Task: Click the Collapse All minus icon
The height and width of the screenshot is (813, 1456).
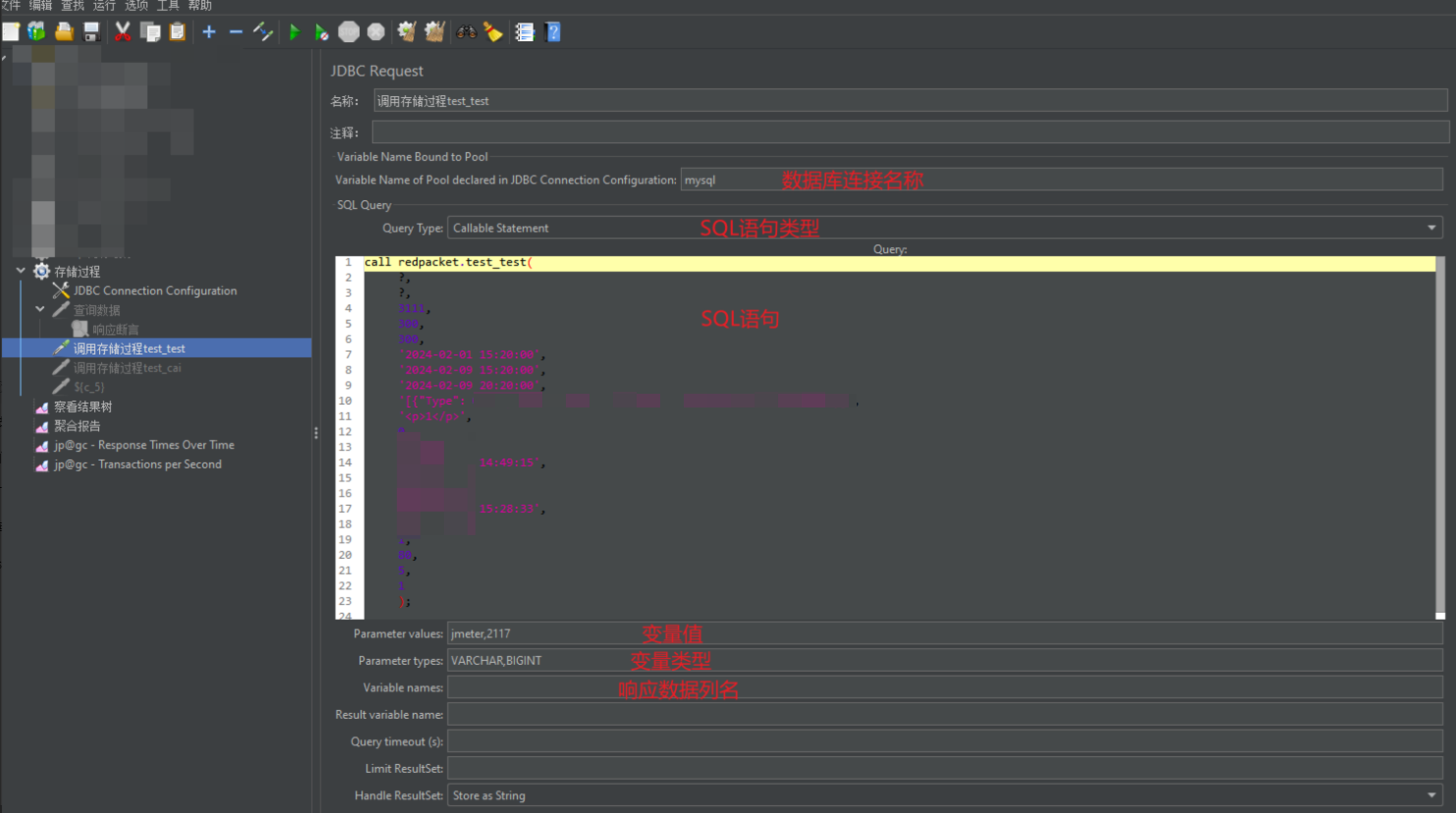Action: pos(236,32)
